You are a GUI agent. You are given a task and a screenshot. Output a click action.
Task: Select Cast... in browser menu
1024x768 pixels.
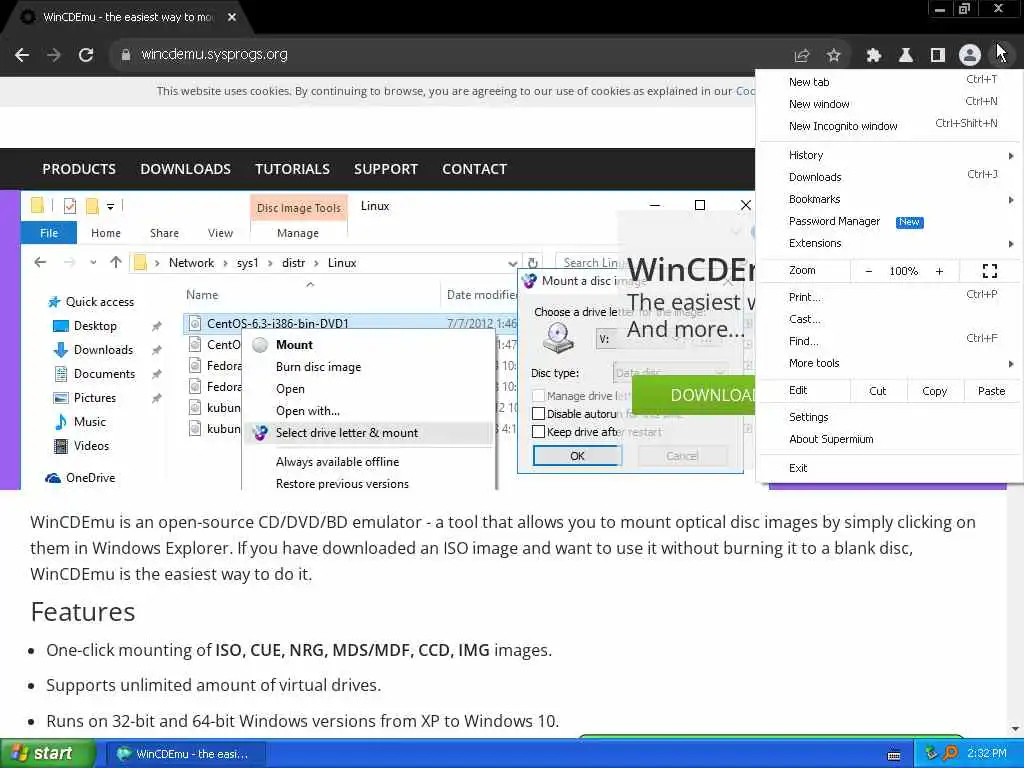(x=890, y=319)
